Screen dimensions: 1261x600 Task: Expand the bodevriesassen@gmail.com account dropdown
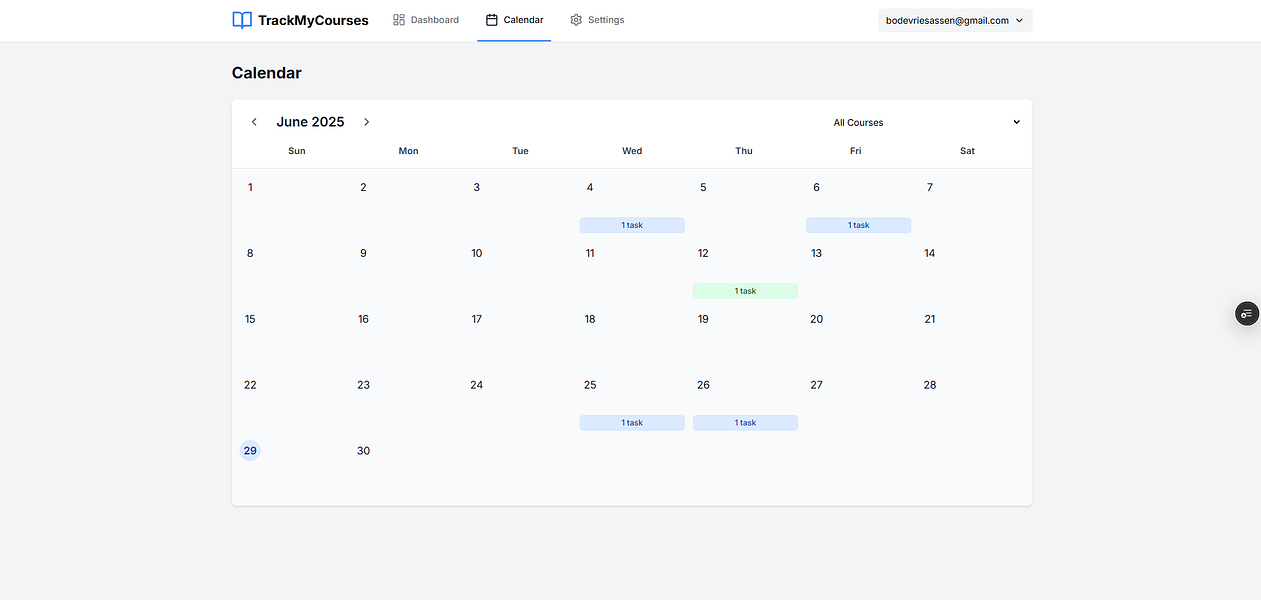[954, 19]
